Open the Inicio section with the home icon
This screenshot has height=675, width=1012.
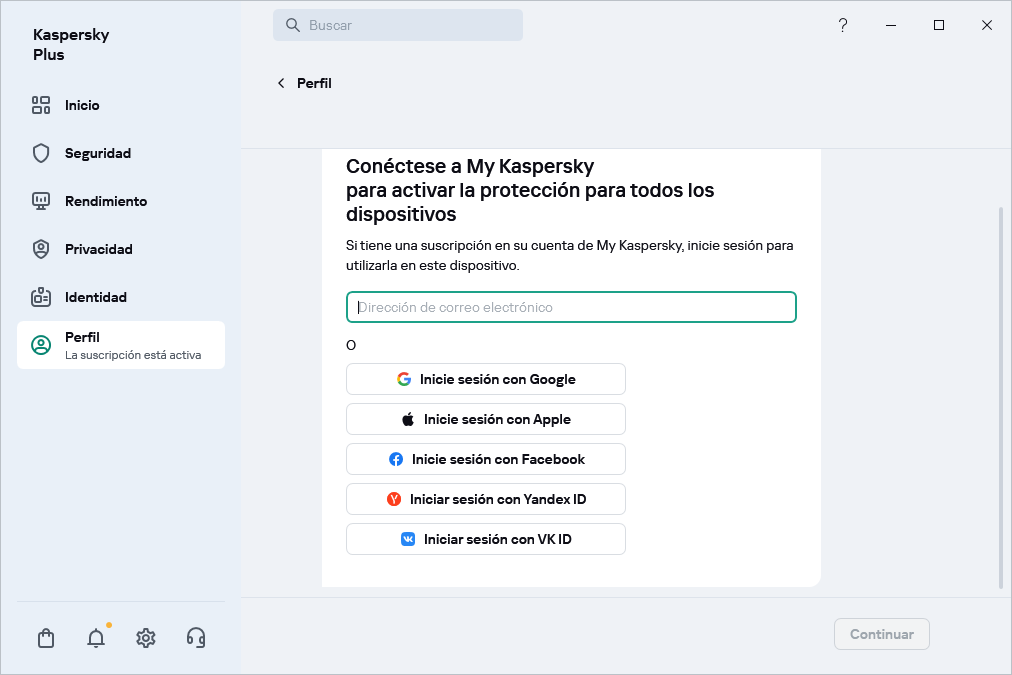pos(41,105)
